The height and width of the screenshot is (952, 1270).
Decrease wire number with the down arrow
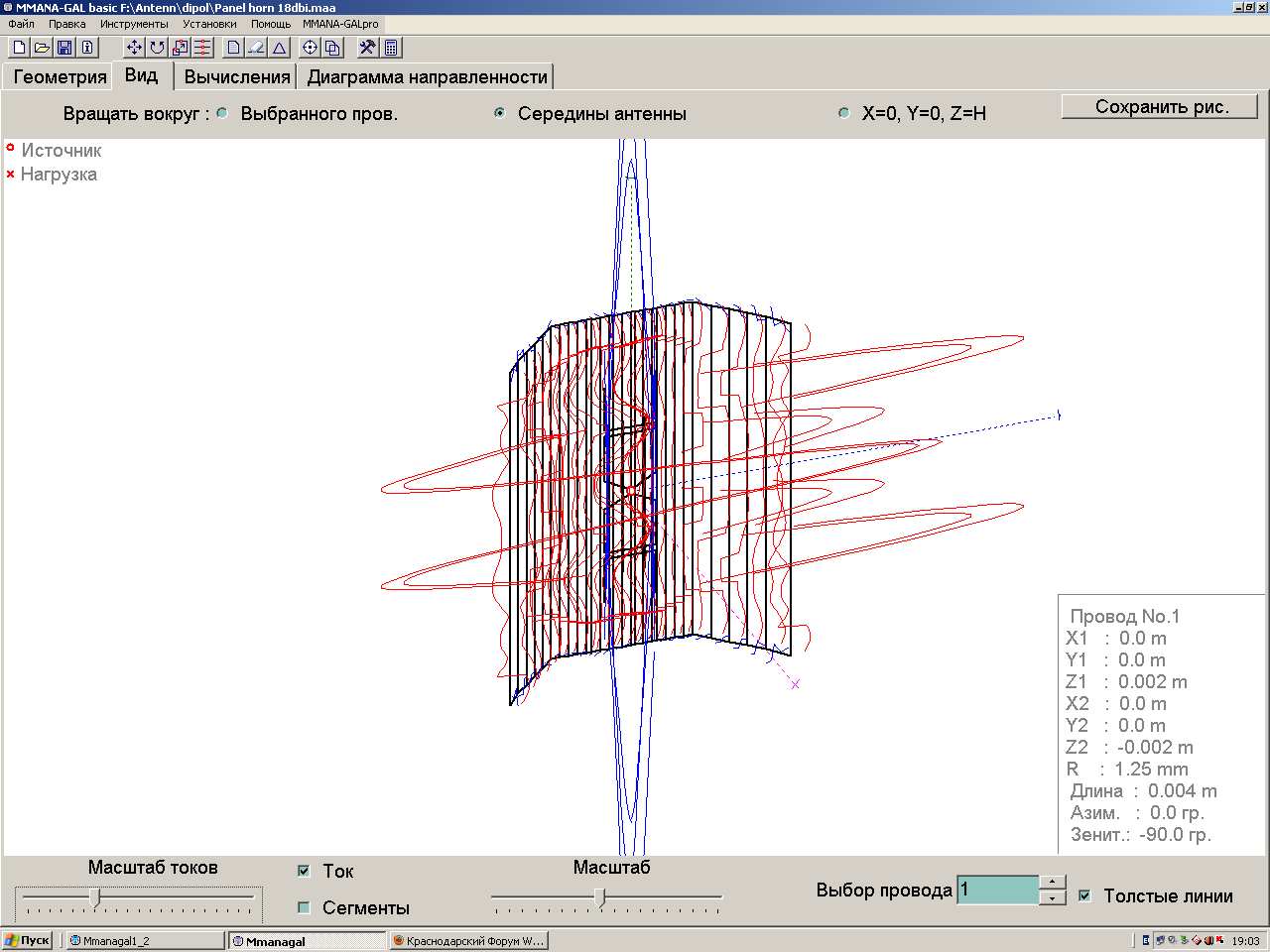1053,897
